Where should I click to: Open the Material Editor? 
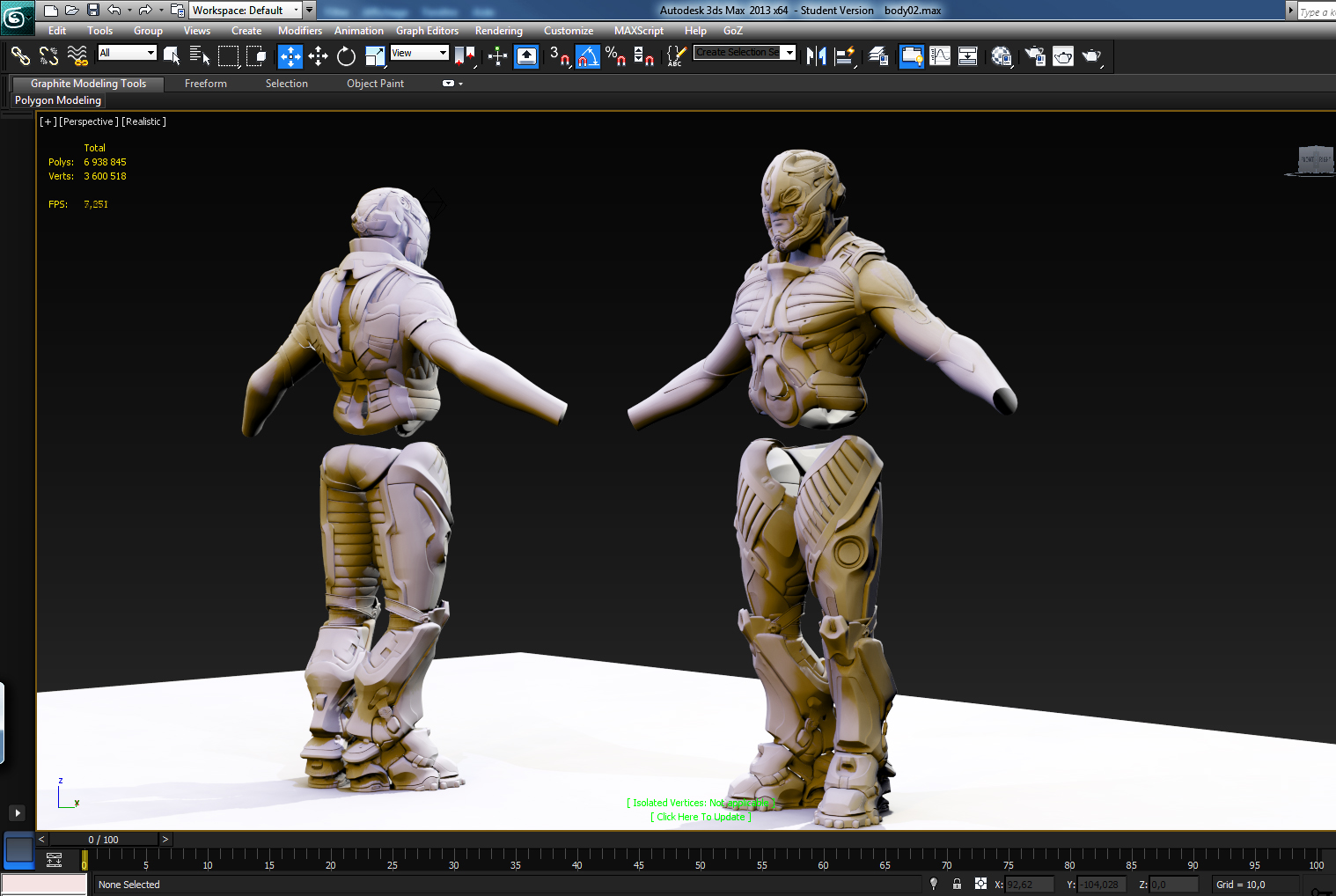point(1001,56)
